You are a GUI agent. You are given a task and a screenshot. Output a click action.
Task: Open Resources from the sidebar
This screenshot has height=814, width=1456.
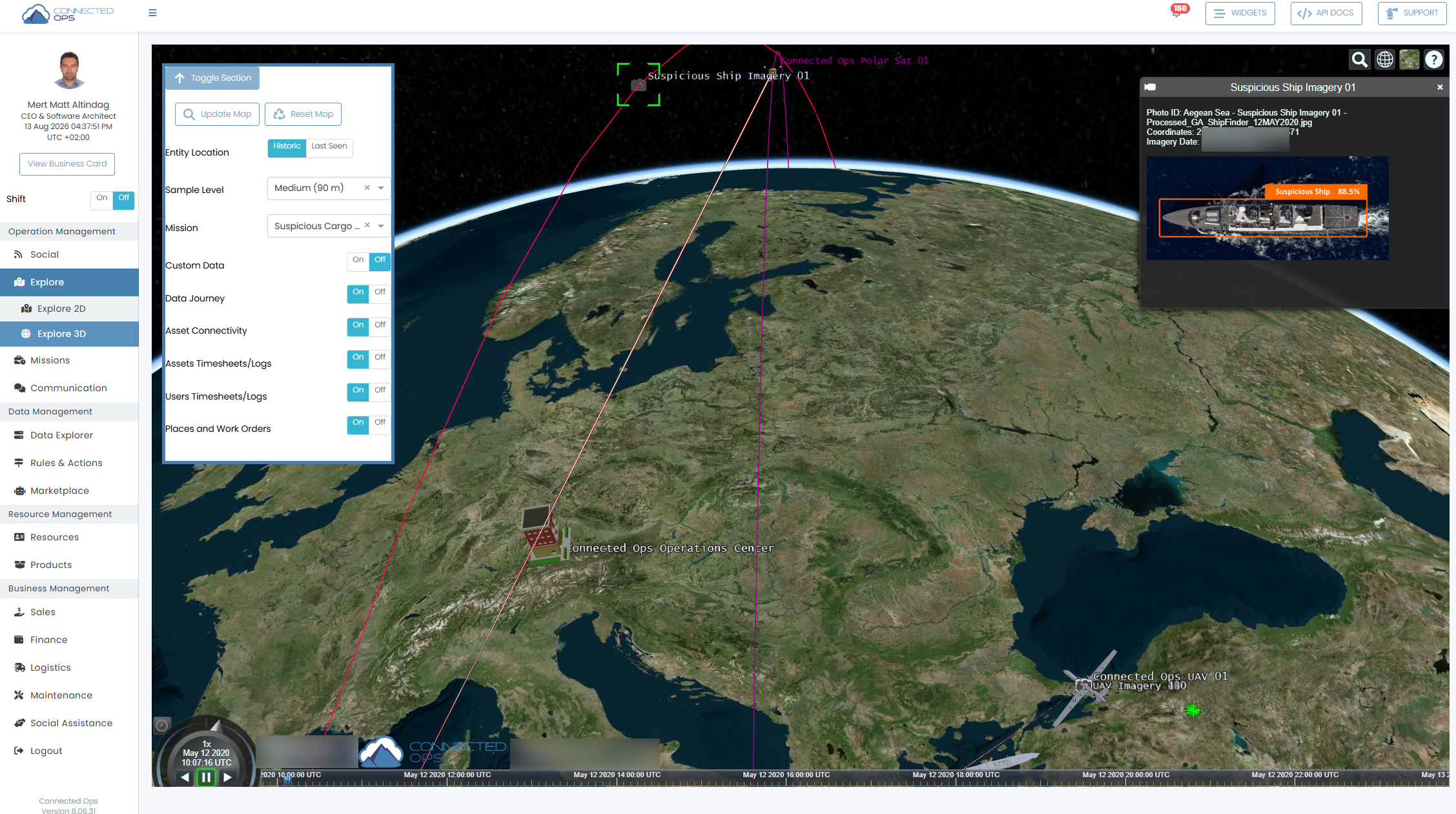coord(69,537)
